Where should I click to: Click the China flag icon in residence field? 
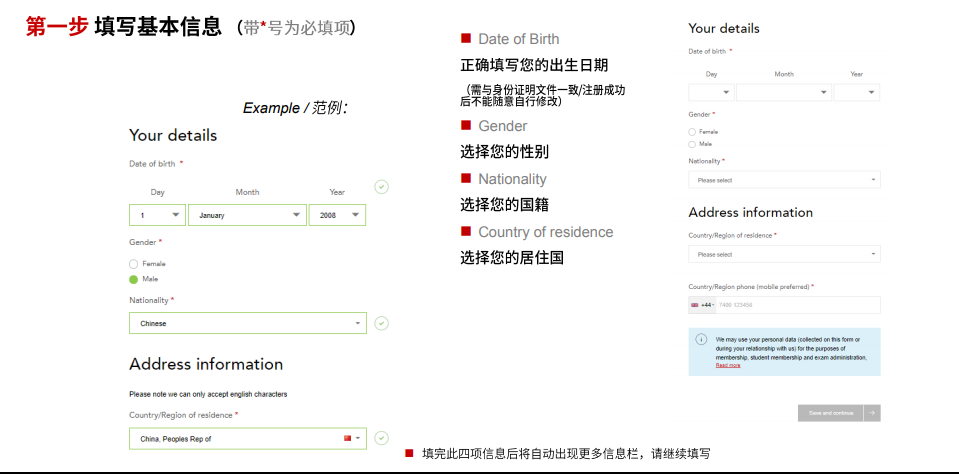348,438
